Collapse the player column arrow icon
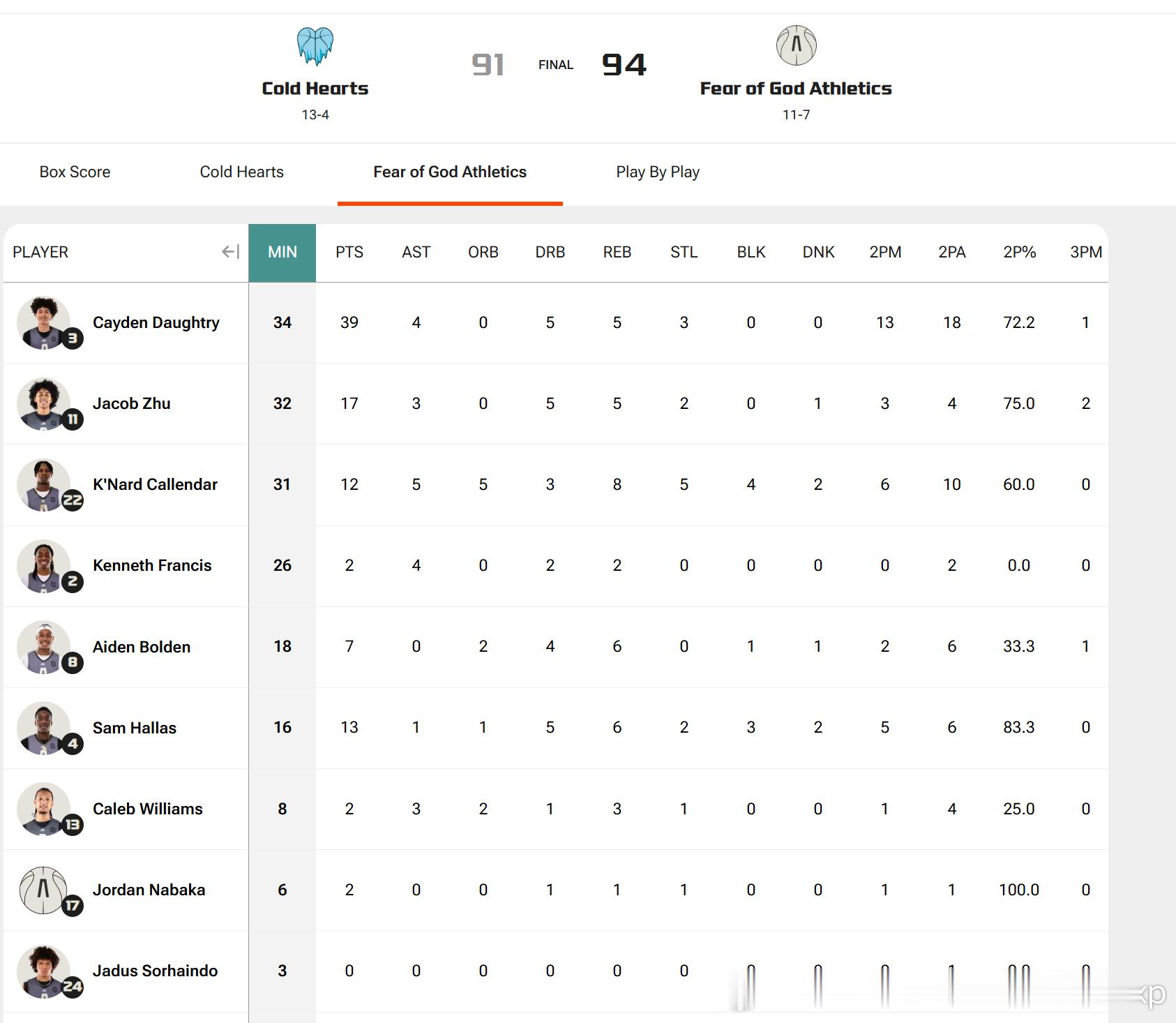 click(x=230, y=252)
